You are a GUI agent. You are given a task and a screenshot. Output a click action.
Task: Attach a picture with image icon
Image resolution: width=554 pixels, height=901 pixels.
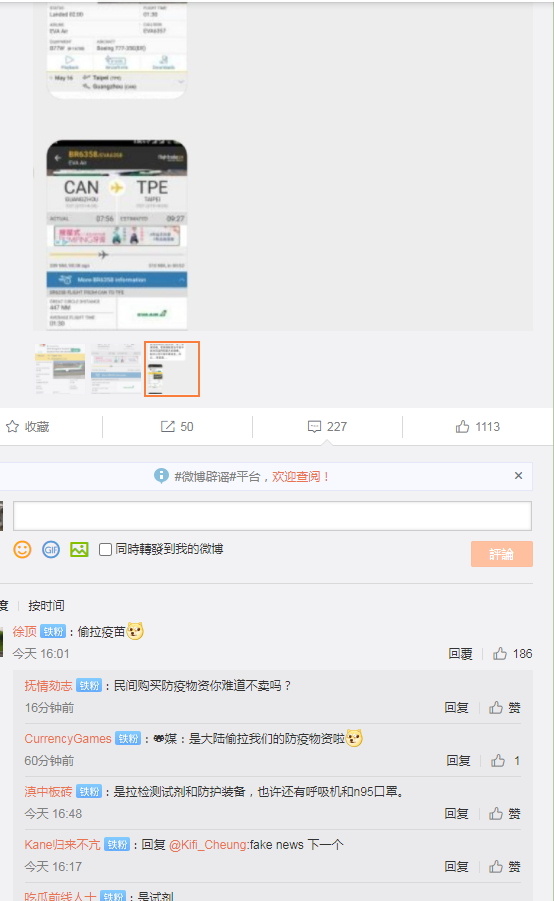(x=79, y=549)
